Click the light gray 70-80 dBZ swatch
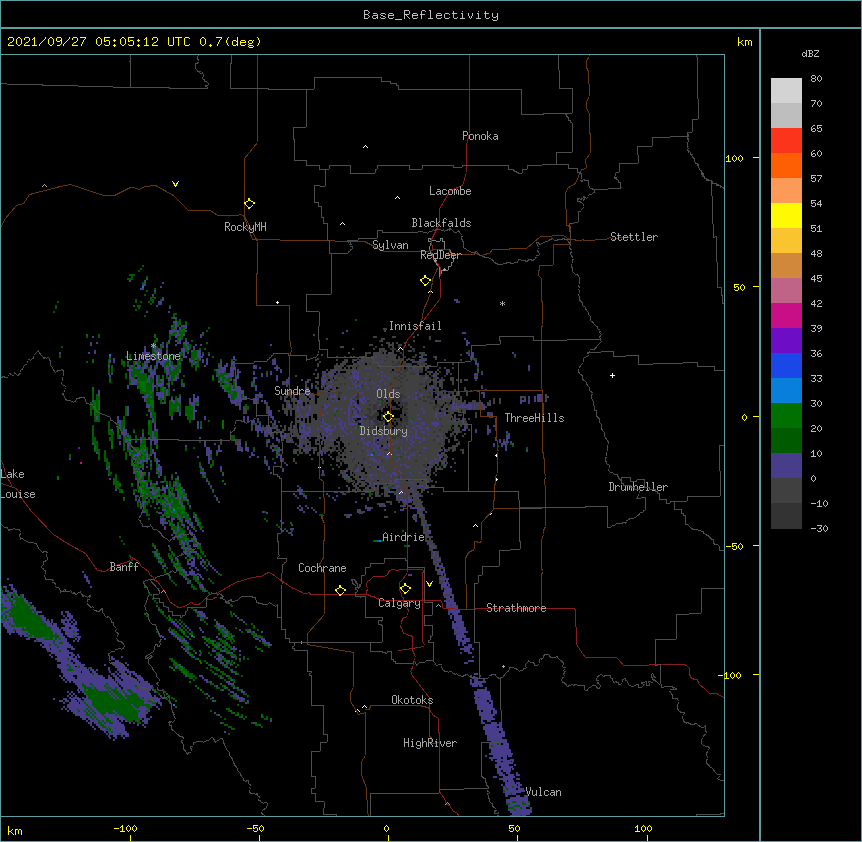Viewport: 862px width, 842px height. click(x=786, y=91)
